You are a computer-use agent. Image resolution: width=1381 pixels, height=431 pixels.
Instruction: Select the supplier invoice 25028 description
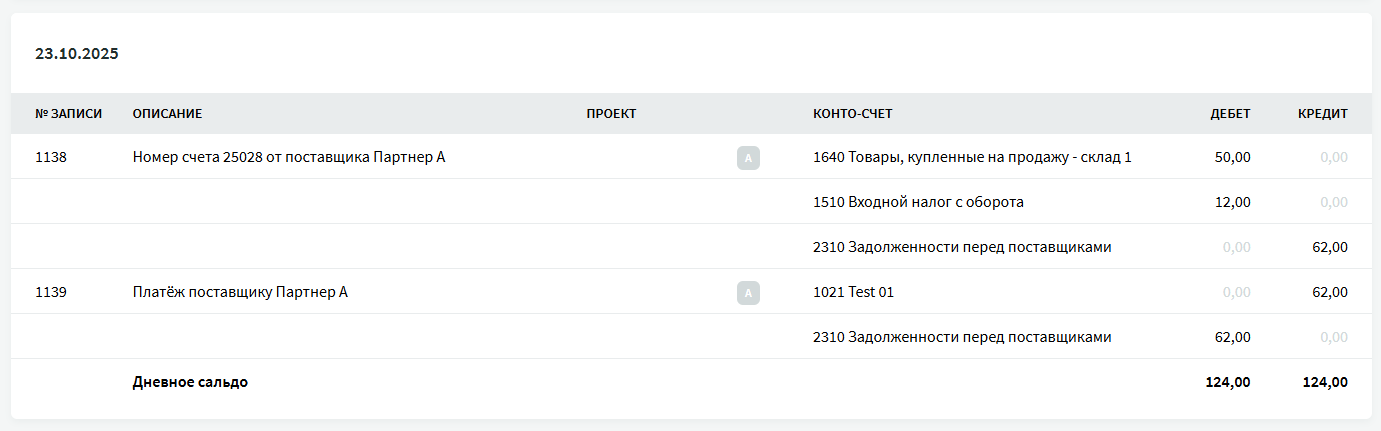[x=288, y=157]
